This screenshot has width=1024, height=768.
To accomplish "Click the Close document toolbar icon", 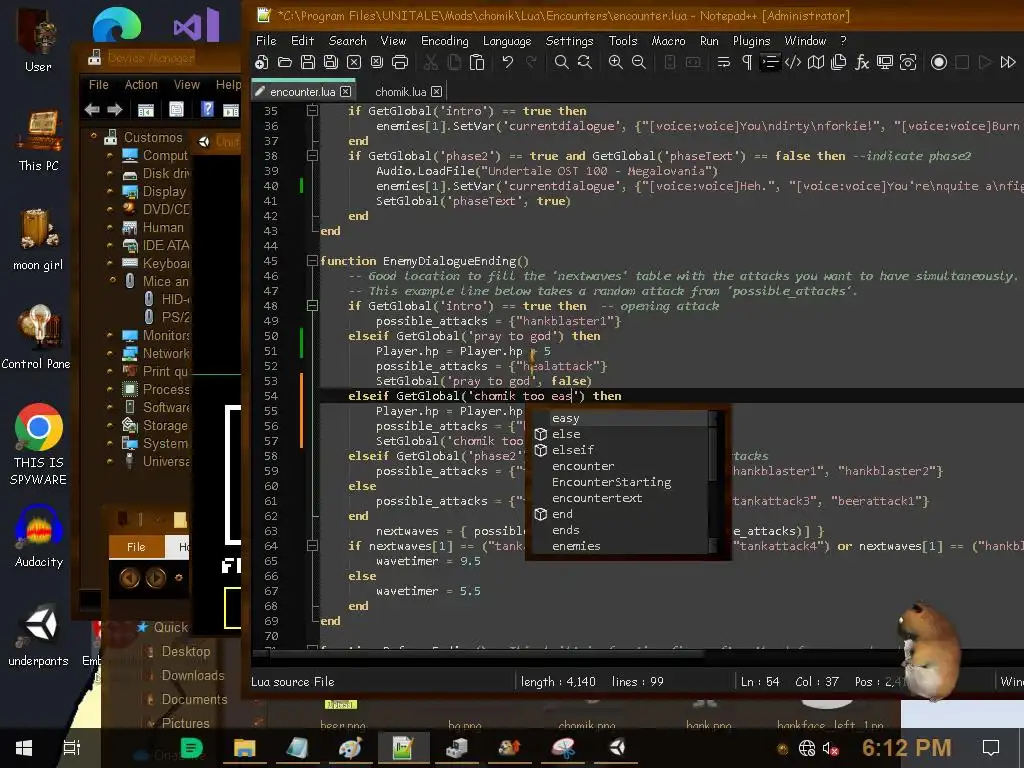I will pyautogui.click(x=353, y=62).
